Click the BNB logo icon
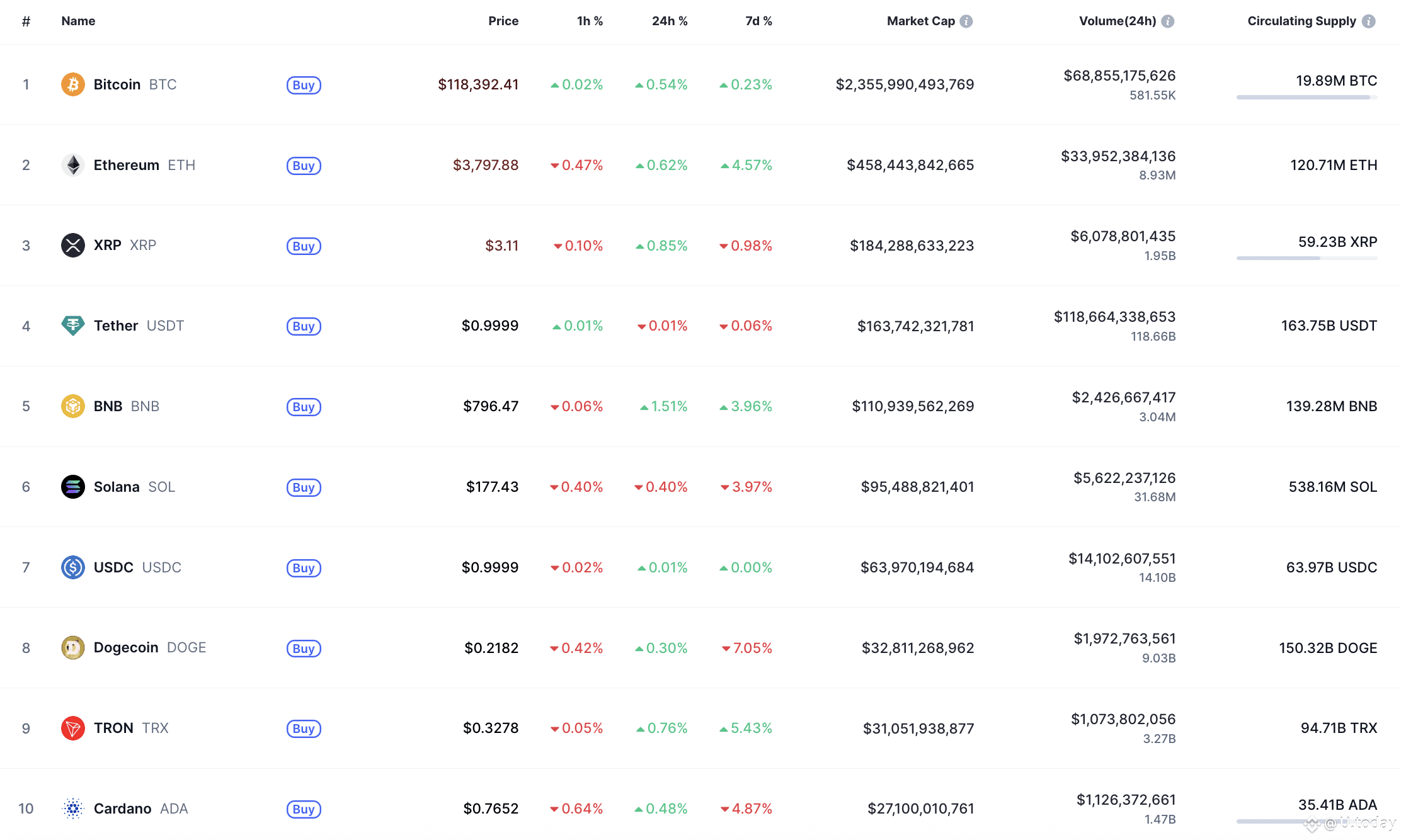This screenshot has width=1401, height=840. (73, 406)
